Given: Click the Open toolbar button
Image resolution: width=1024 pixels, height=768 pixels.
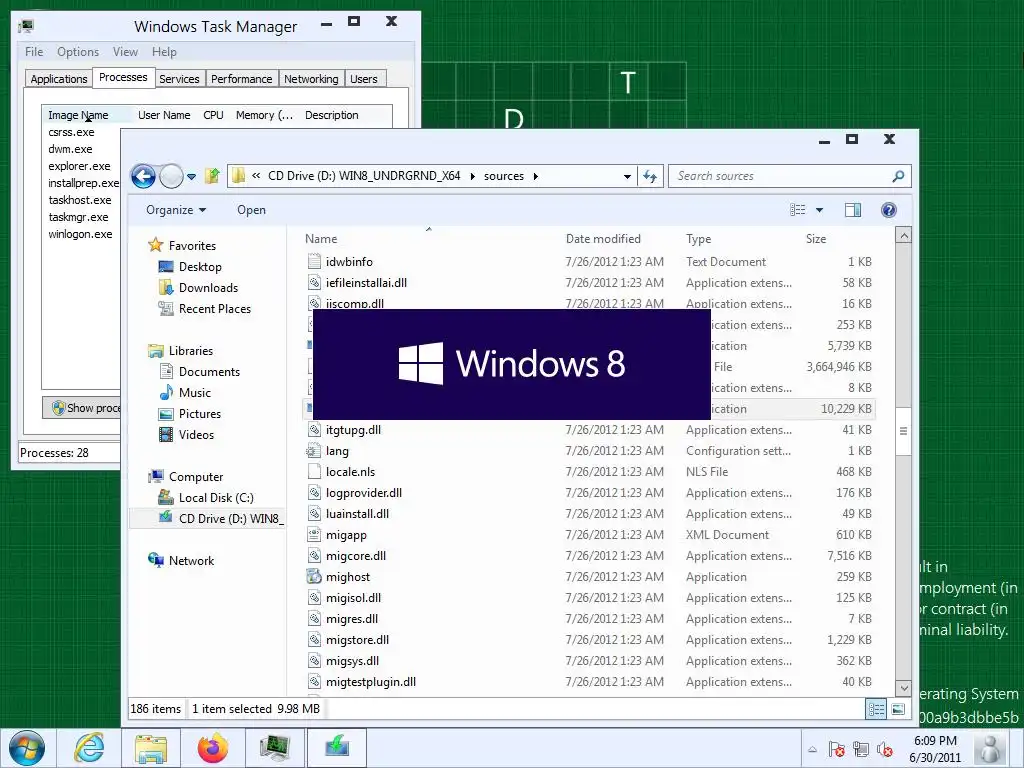Looking at the screenshot, I should (251, 210).
